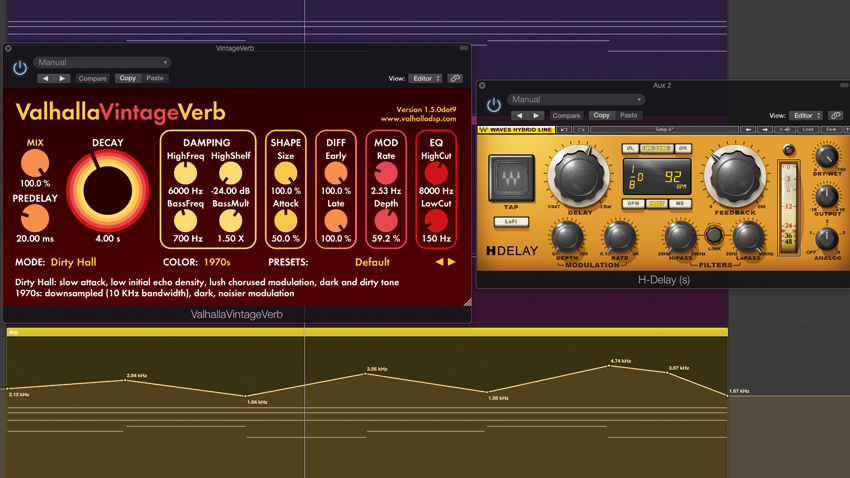Click the large FEEDBACK knob
850x478 pixels.
tap(735, 177)
